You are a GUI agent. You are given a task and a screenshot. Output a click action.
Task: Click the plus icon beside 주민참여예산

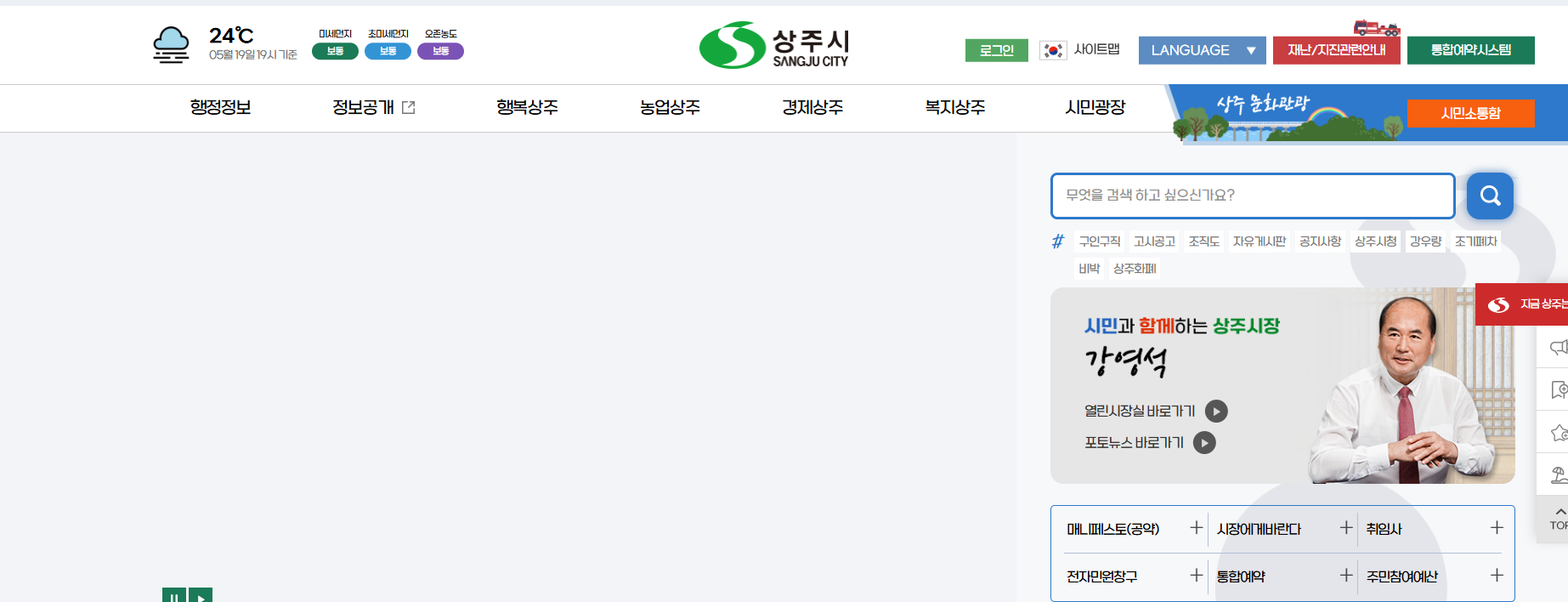click(1497, 576)
